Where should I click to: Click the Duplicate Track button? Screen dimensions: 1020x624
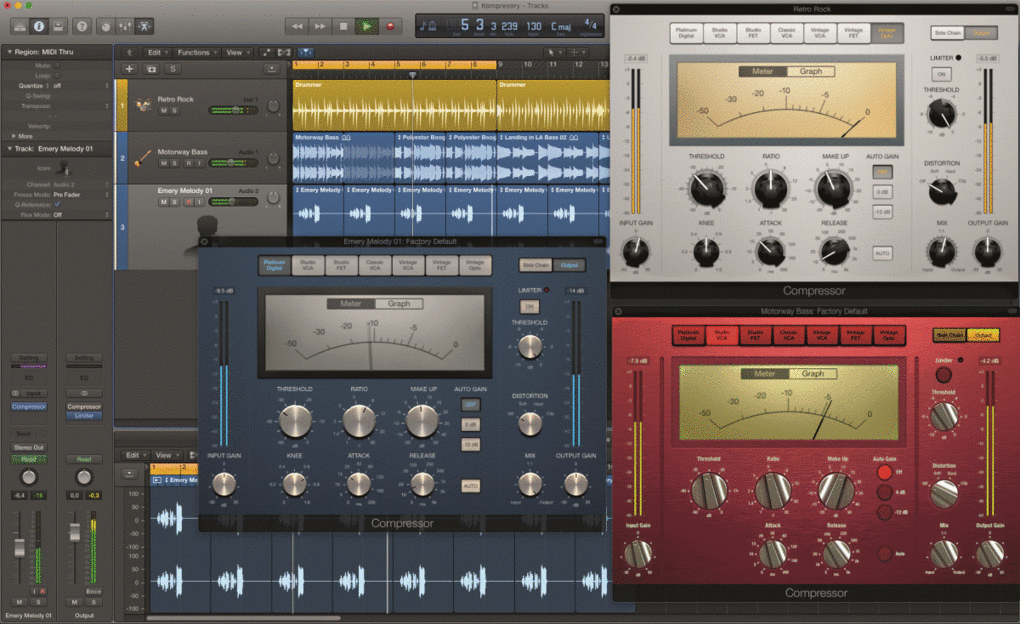click(152, 69)
